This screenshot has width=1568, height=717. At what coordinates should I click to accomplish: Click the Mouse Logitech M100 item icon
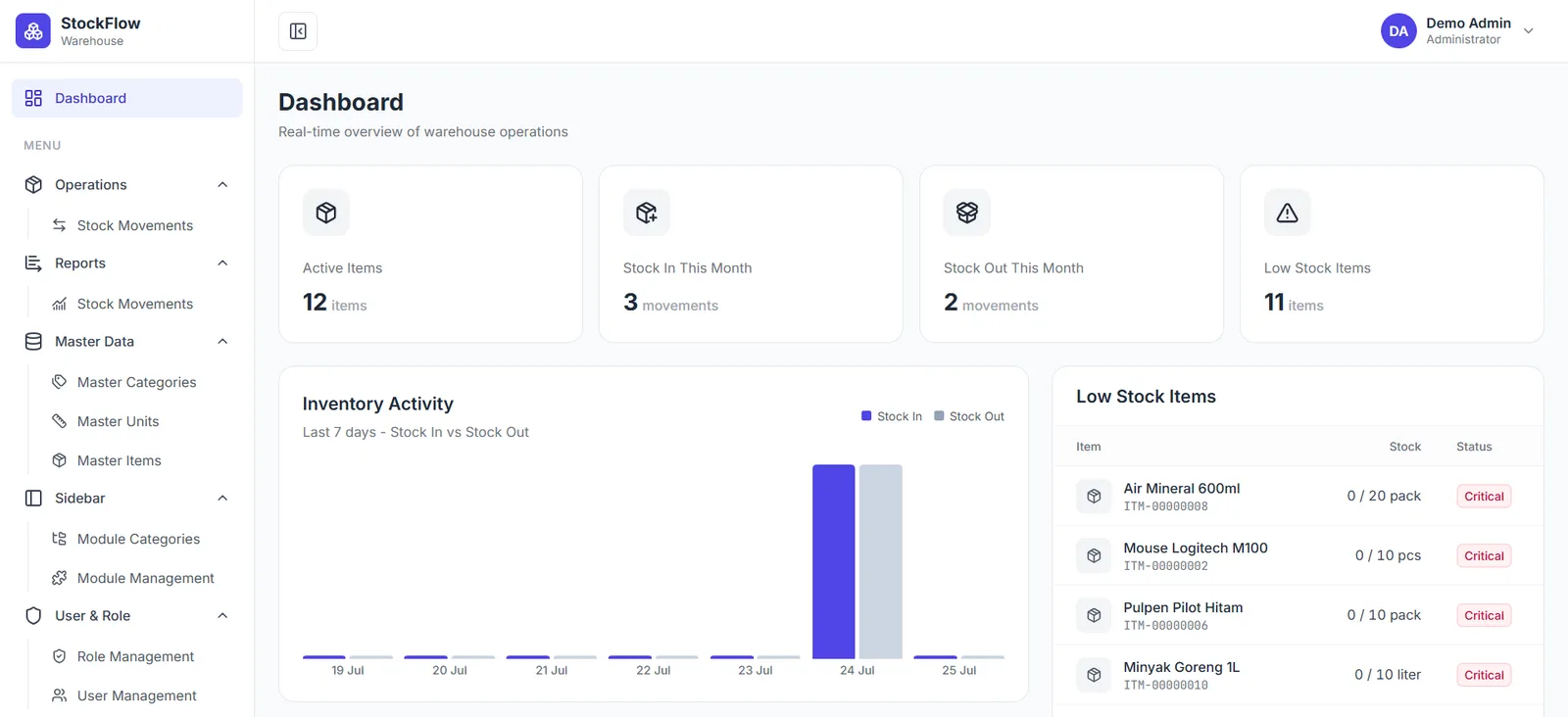[1094, 555]
